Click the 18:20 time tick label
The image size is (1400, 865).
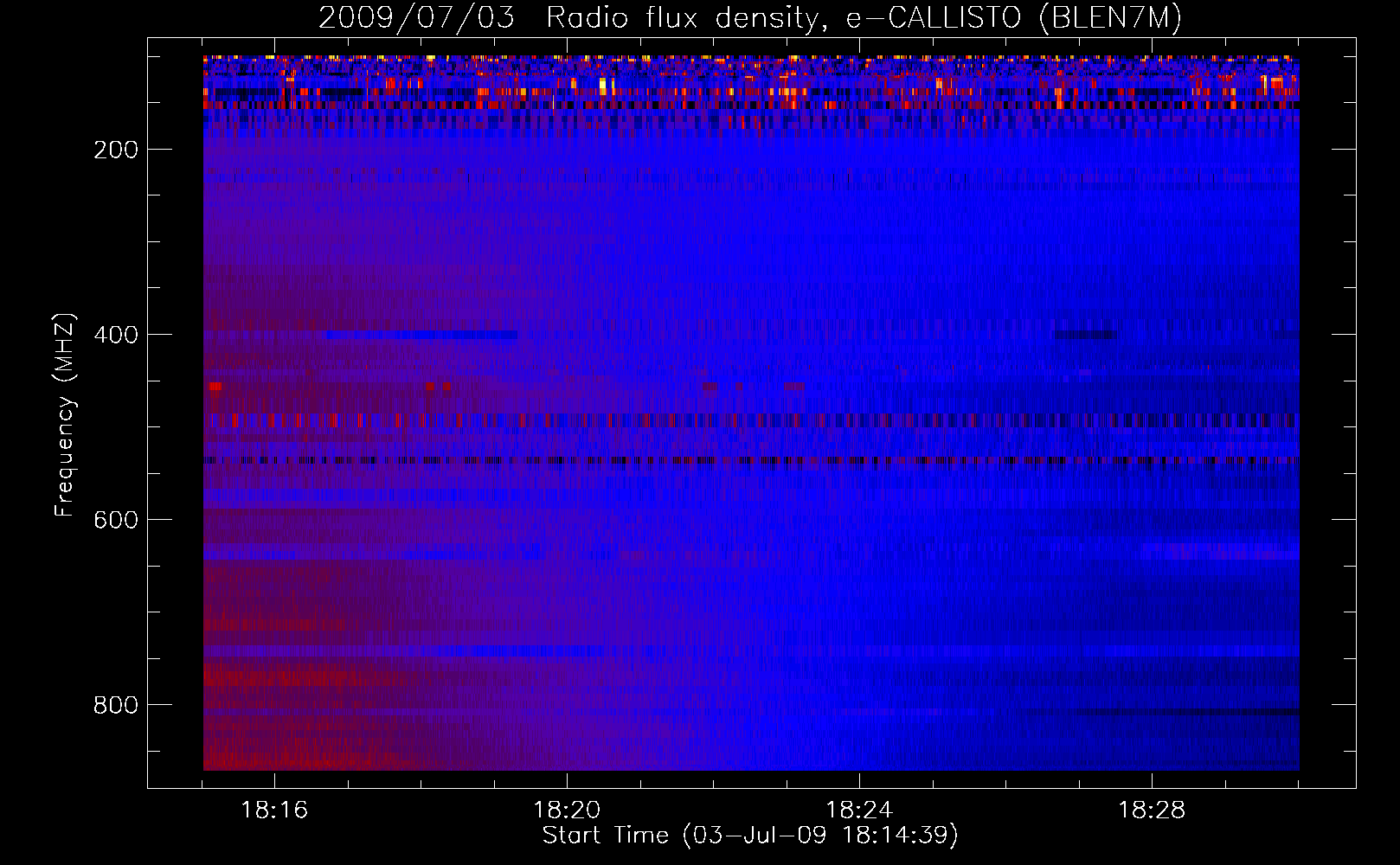[x=567, y=811]
